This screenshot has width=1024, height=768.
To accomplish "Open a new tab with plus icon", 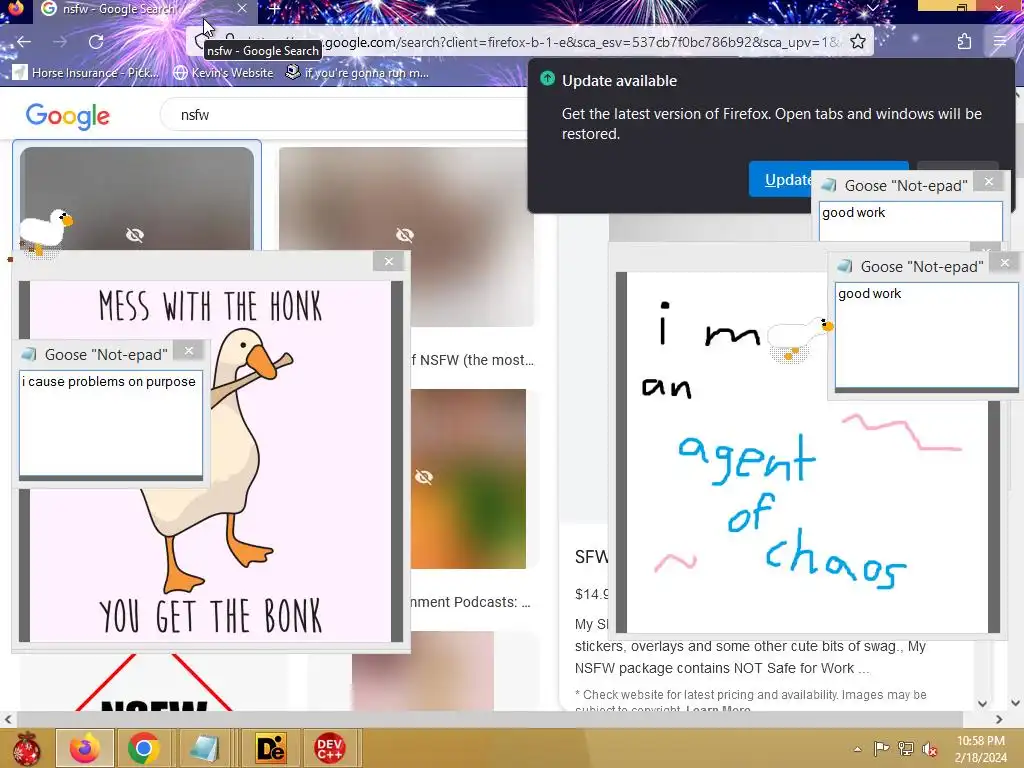I will pyautogui.click(x=275, y=9).
